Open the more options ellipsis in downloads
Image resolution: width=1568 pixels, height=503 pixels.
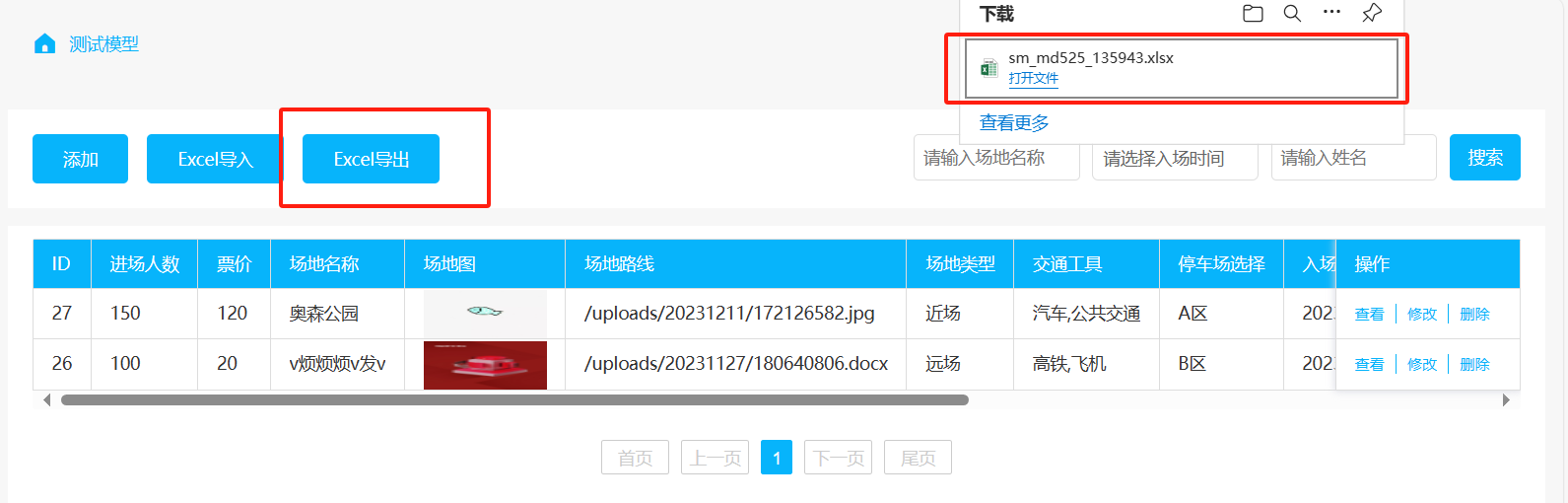(x=1331, y=13)
